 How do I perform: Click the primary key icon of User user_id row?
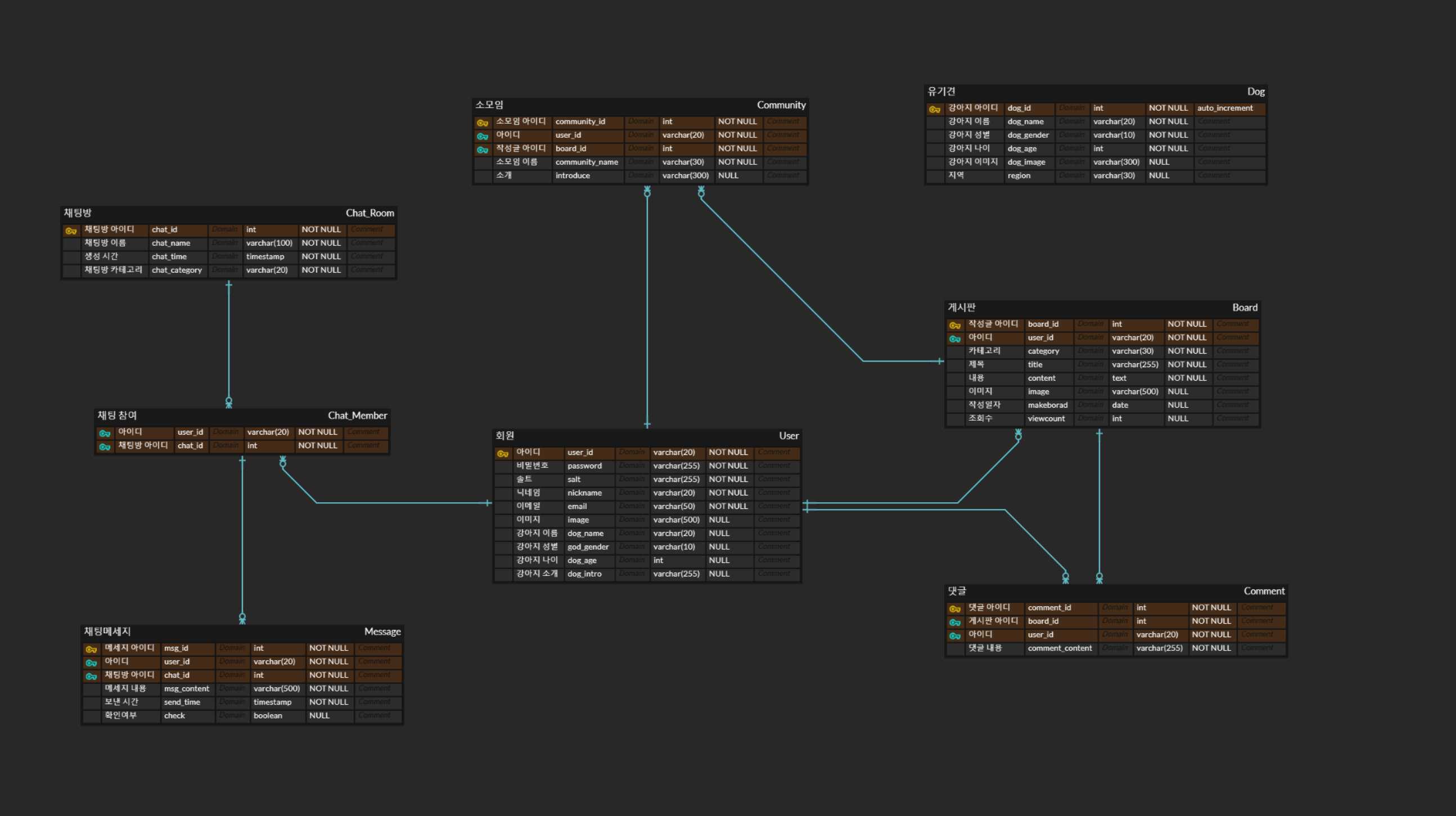[502, 454]
